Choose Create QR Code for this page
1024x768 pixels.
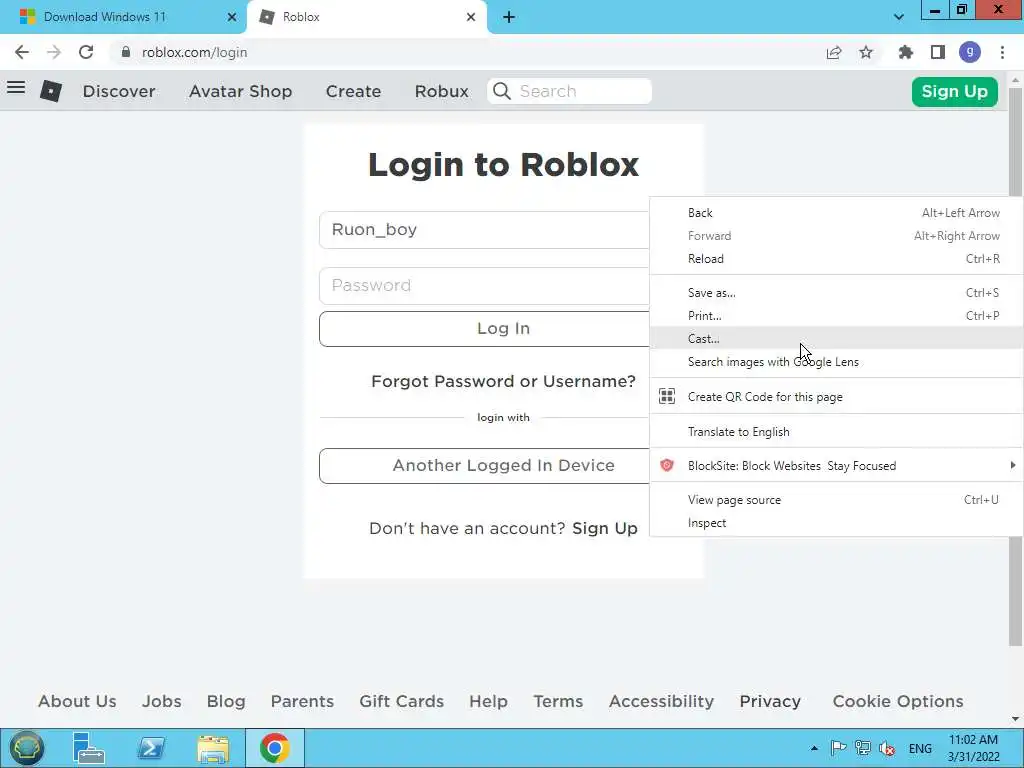point(837,396)
